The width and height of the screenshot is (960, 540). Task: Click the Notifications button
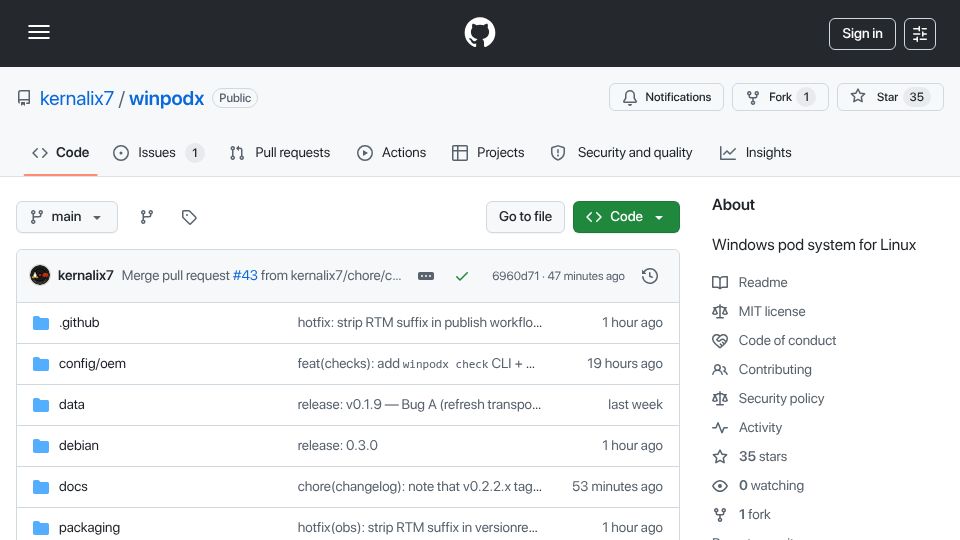tap(666, 97)
